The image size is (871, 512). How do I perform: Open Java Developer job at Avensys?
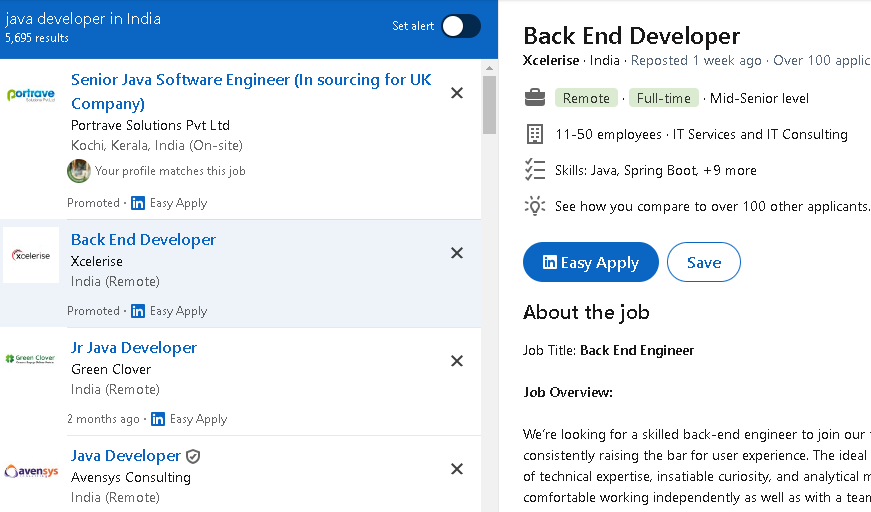(126, 455)
